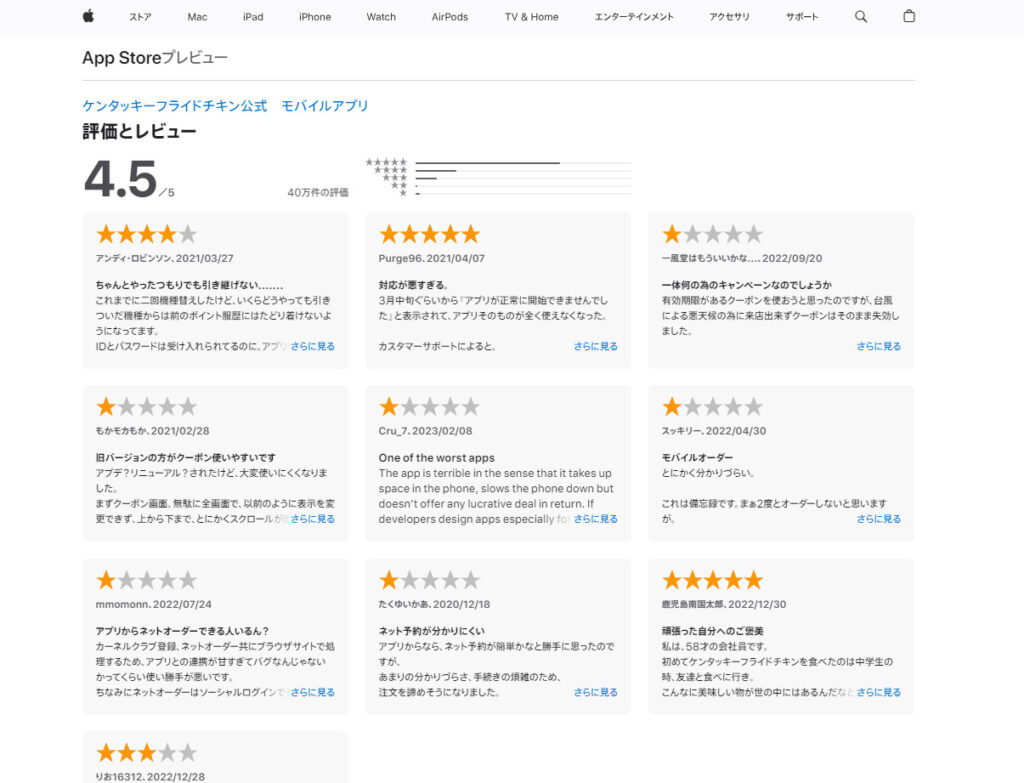Click review title 一体何の為のキャンペーンなのでしょうか

pos(746,285)
